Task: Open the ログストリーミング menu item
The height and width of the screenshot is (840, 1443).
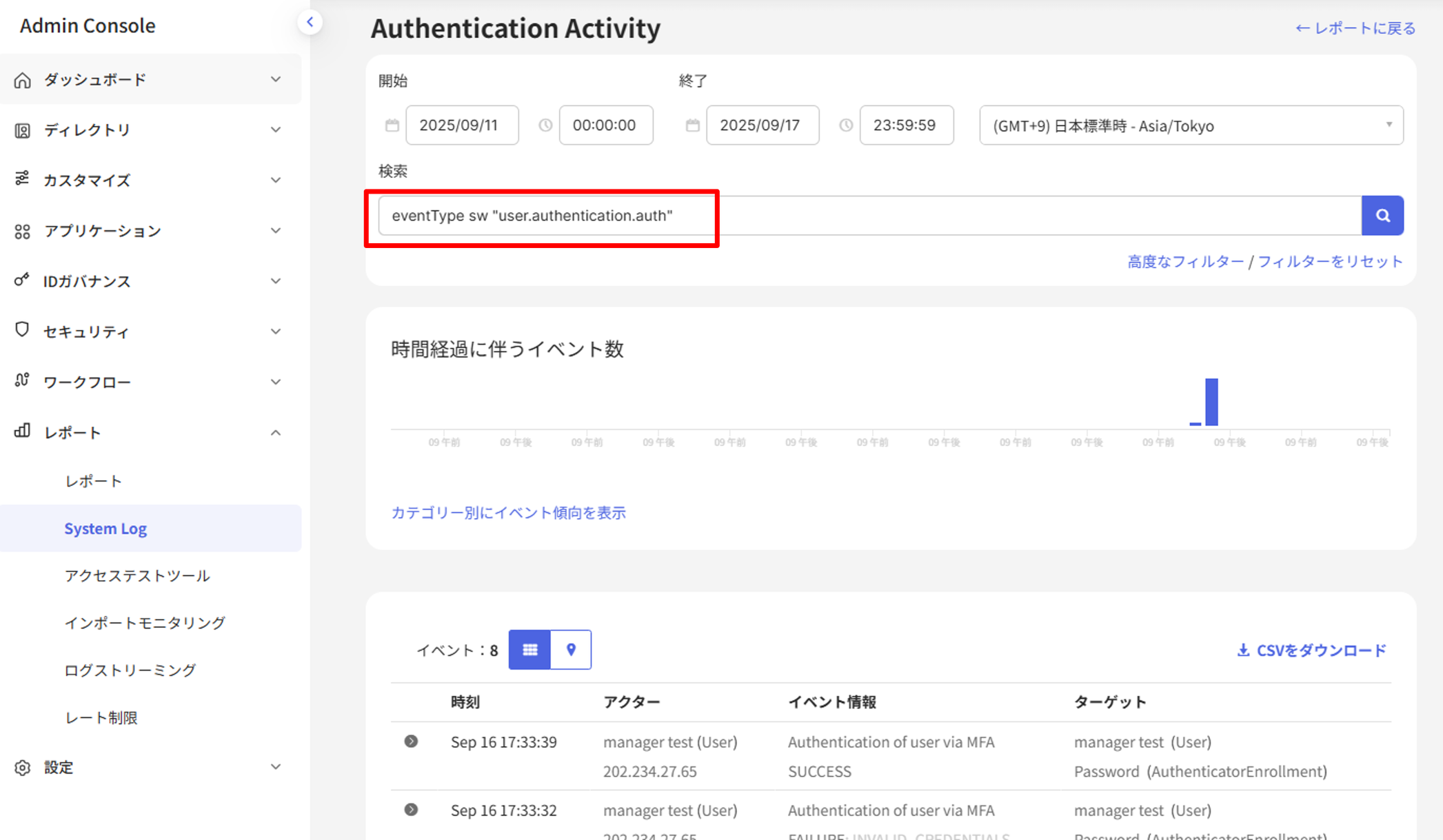Action: click(130, 670)
